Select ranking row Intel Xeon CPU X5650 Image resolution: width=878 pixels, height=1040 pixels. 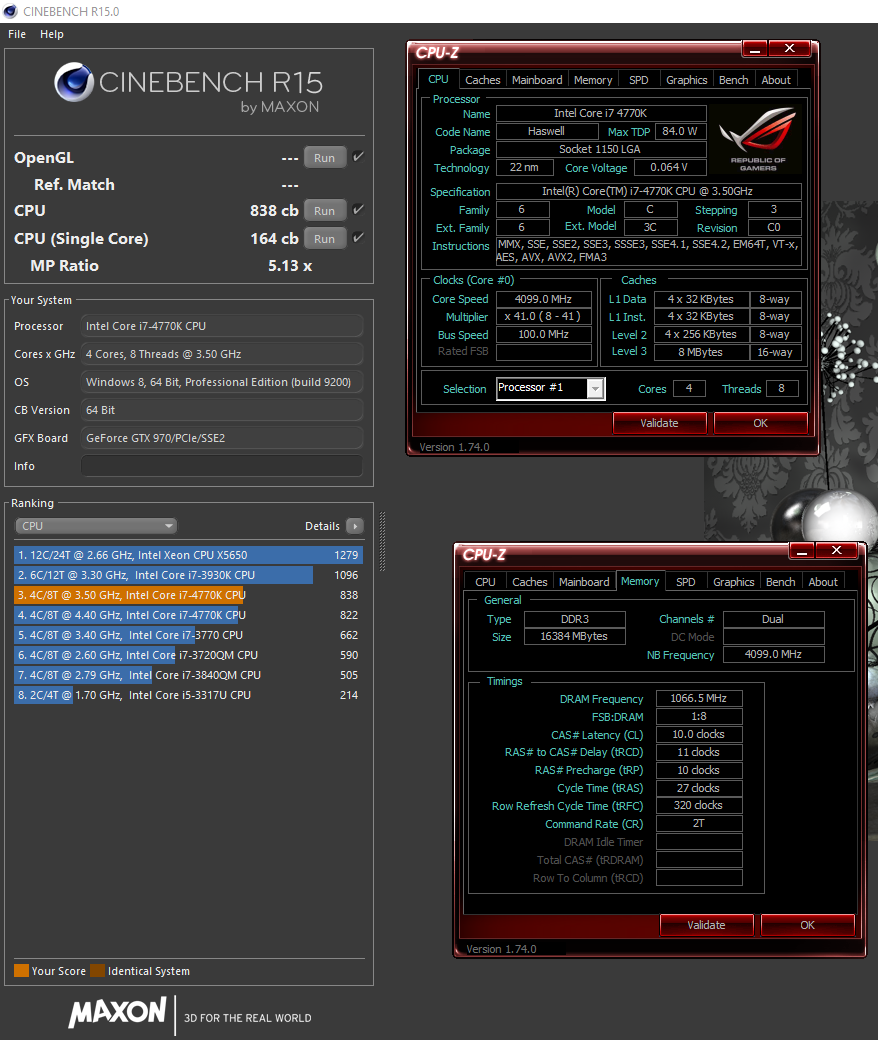188,555
